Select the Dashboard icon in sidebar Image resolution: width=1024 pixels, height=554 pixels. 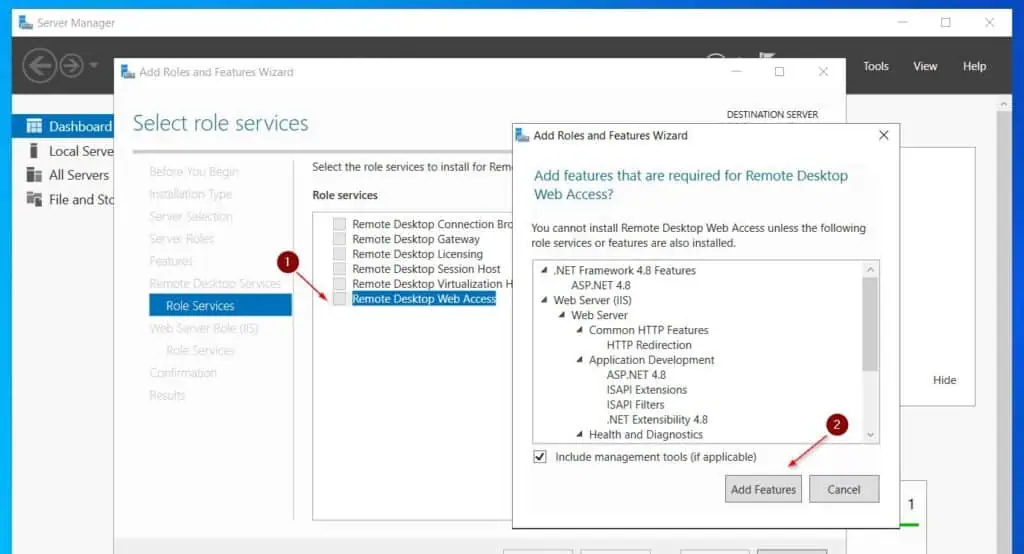[34, 126]
